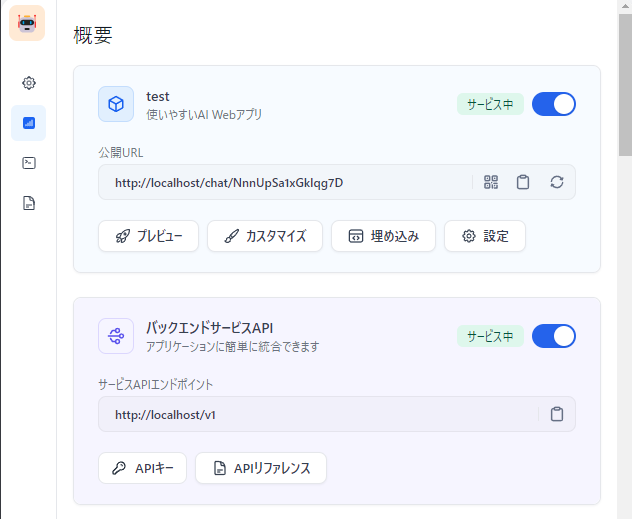This screenshot has width=632, height=519.
Task: Open the 埋め込み embed button
Action: (x=383, y=236)
